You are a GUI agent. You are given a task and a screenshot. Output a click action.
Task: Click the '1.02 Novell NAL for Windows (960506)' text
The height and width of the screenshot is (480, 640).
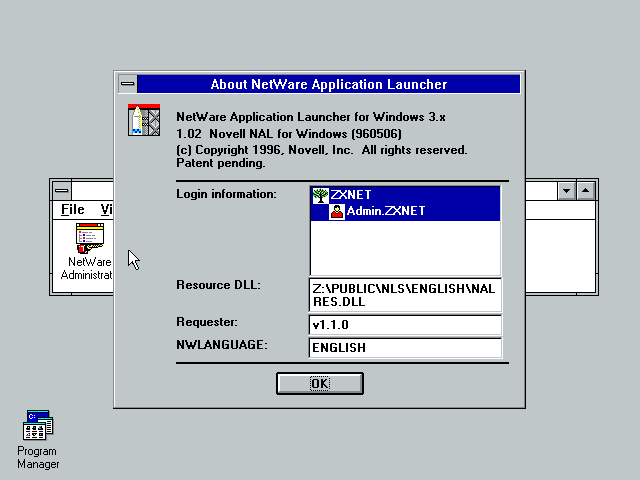coord(289,134)
